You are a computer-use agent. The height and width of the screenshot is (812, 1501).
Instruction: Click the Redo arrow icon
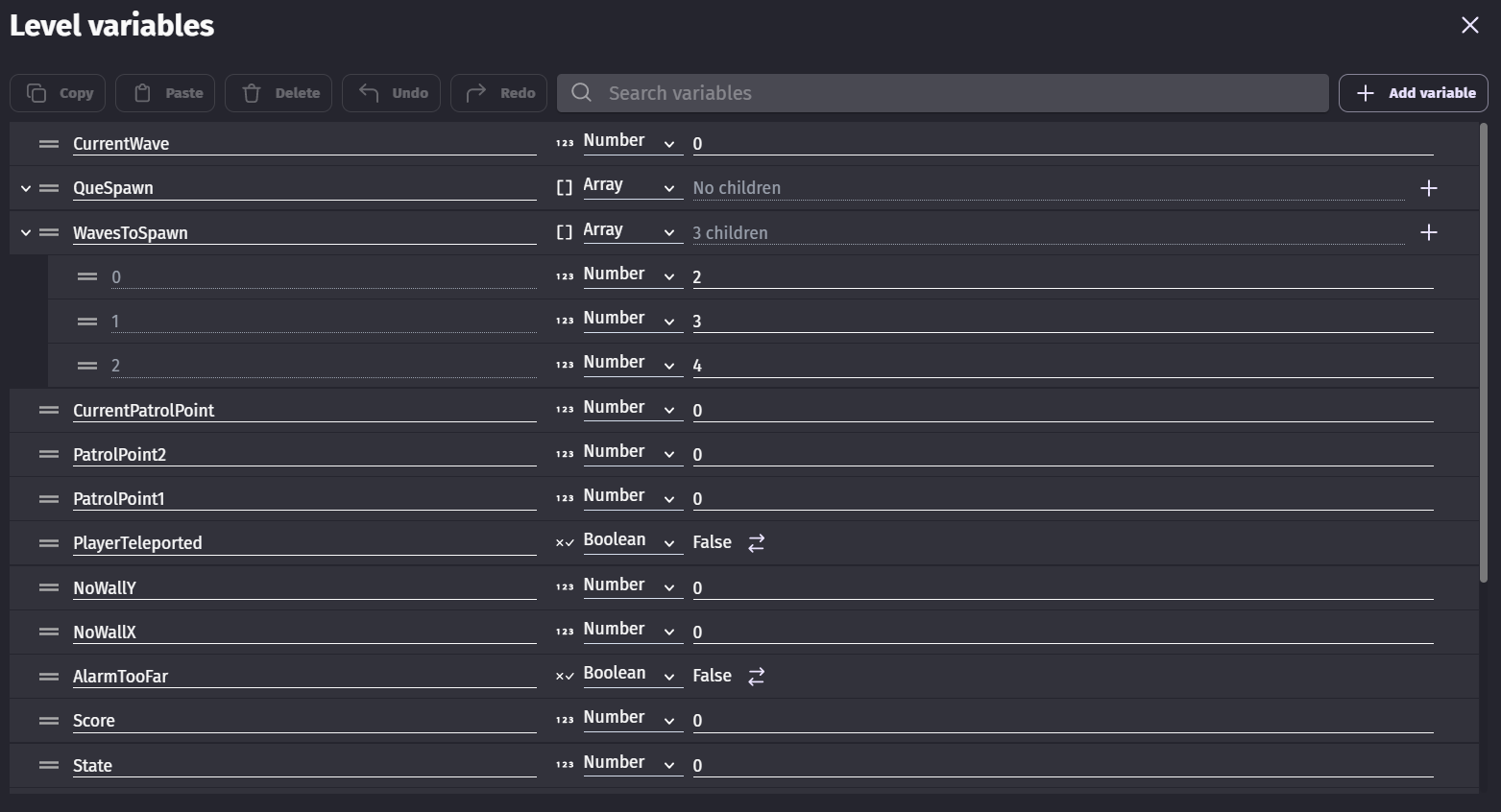pyautogui.click(x=476, y=93)
